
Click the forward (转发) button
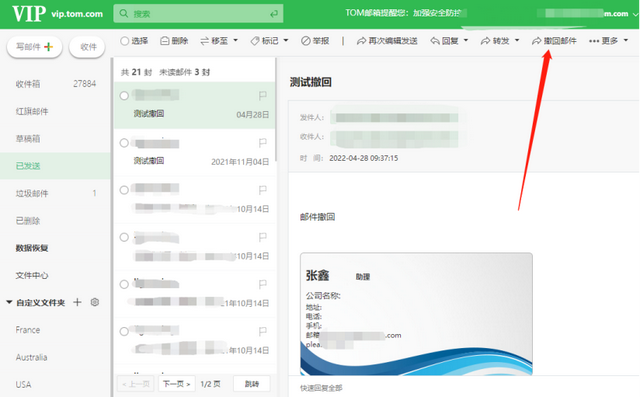[495, 41]
